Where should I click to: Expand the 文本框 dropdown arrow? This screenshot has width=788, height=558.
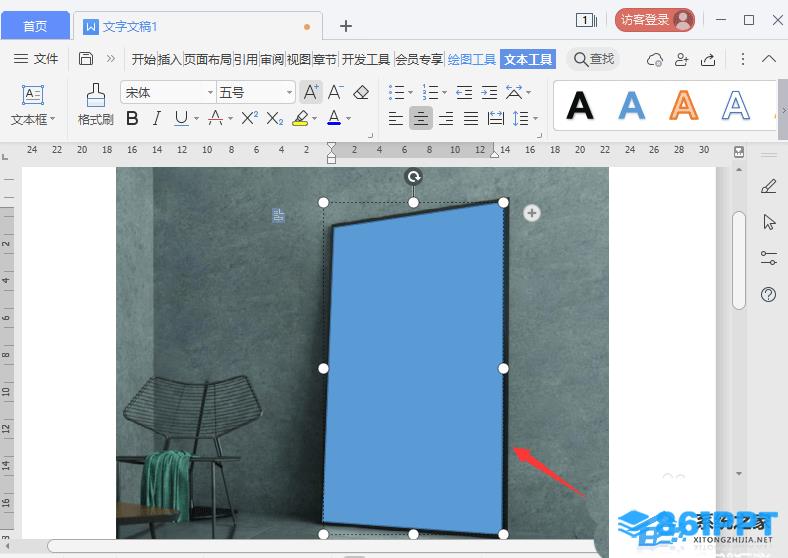coord(53,119)
